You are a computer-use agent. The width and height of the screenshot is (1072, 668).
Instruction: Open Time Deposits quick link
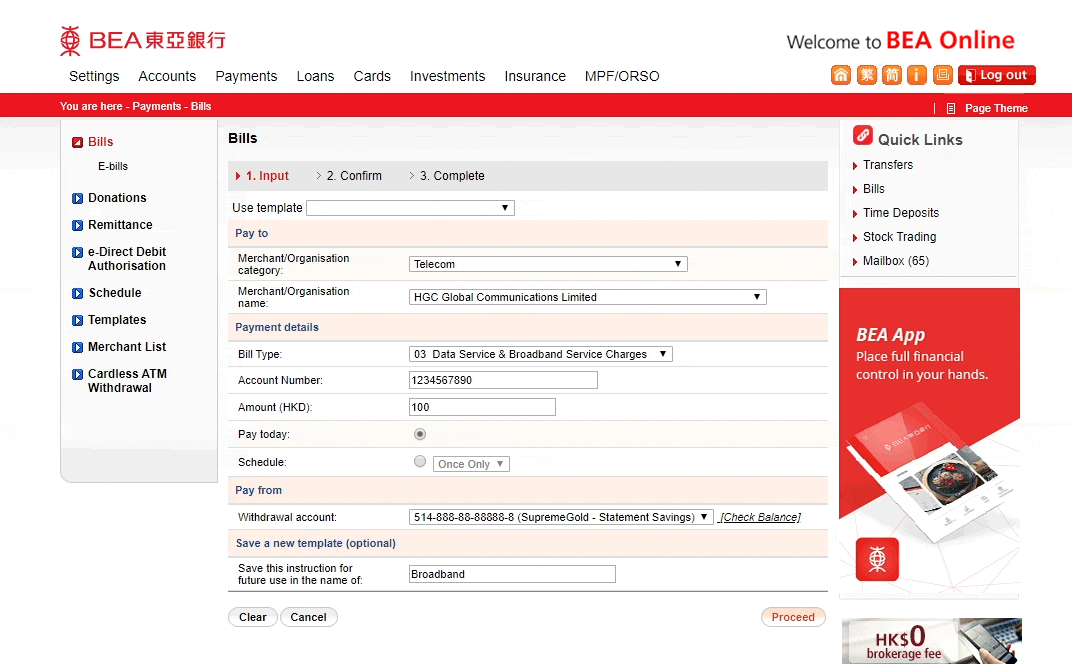click(x=900, y=213)
